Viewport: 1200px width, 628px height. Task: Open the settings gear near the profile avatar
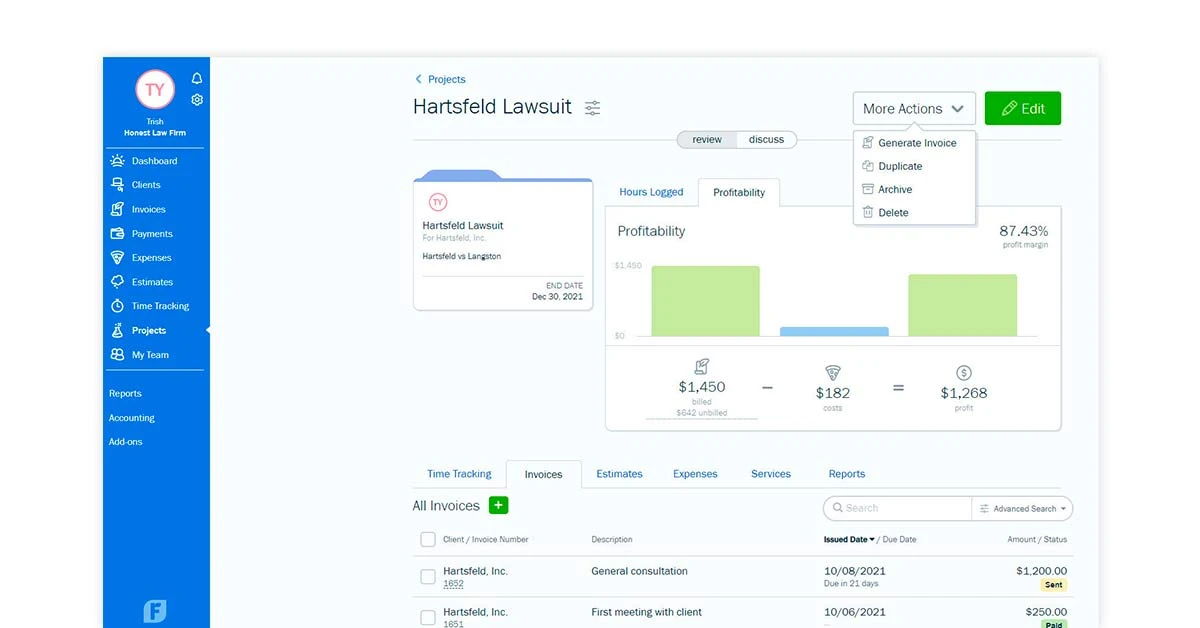pos(196,99)
